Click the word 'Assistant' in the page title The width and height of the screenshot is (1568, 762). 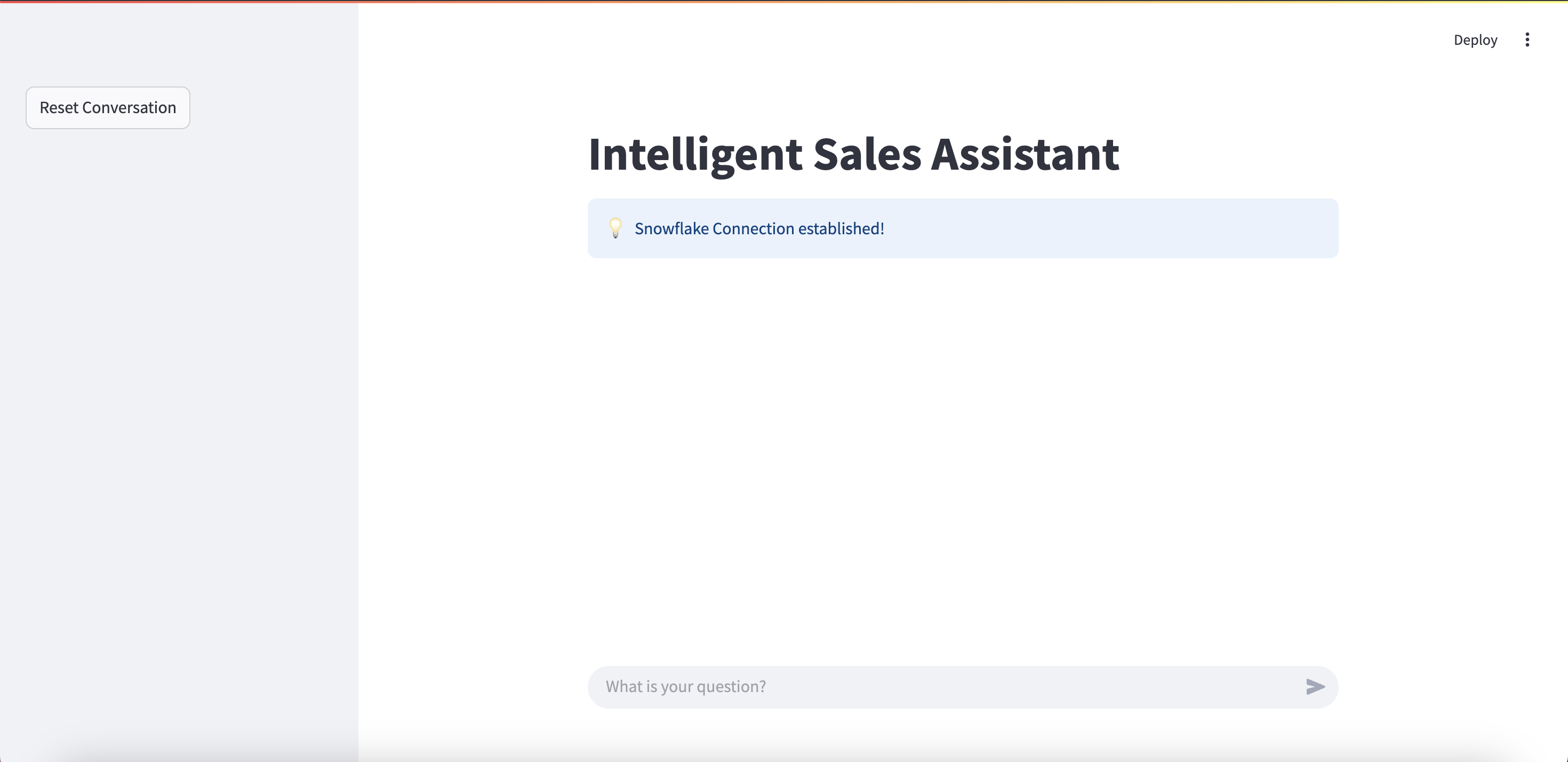[1025, 154]
